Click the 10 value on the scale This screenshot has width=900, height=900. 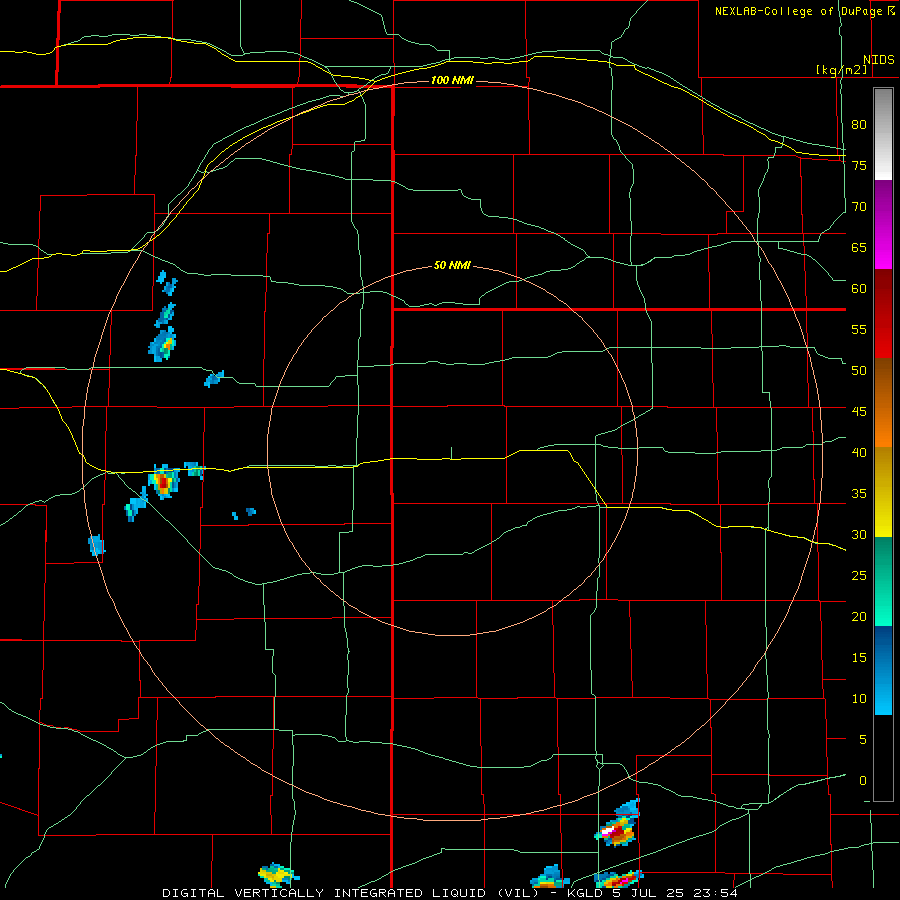(859, 699)
